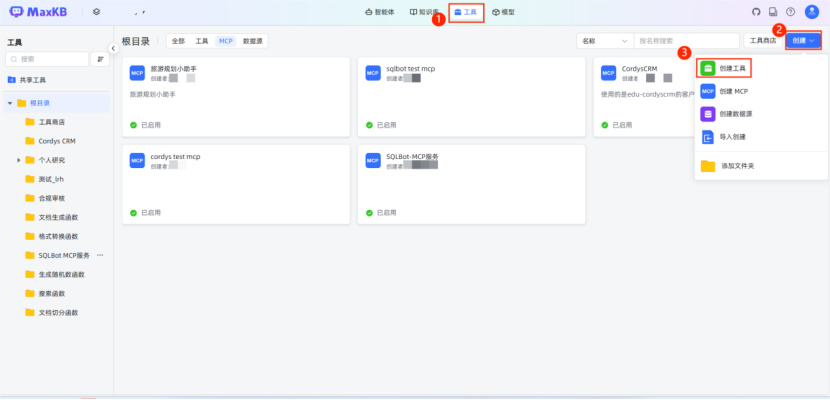This screenshot has height=400, width=830.
Task: Collapse the 根目录 tree node arrow
Action: pos(10,103)
